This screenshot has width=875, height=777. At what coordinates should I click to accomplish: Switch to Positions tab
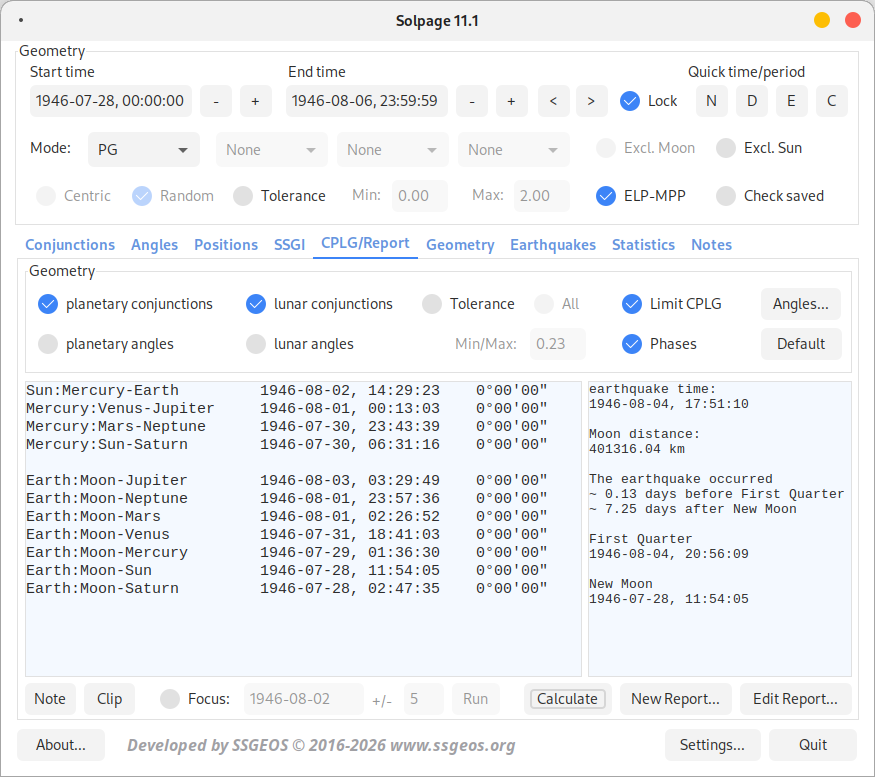(x=226, y=245)
